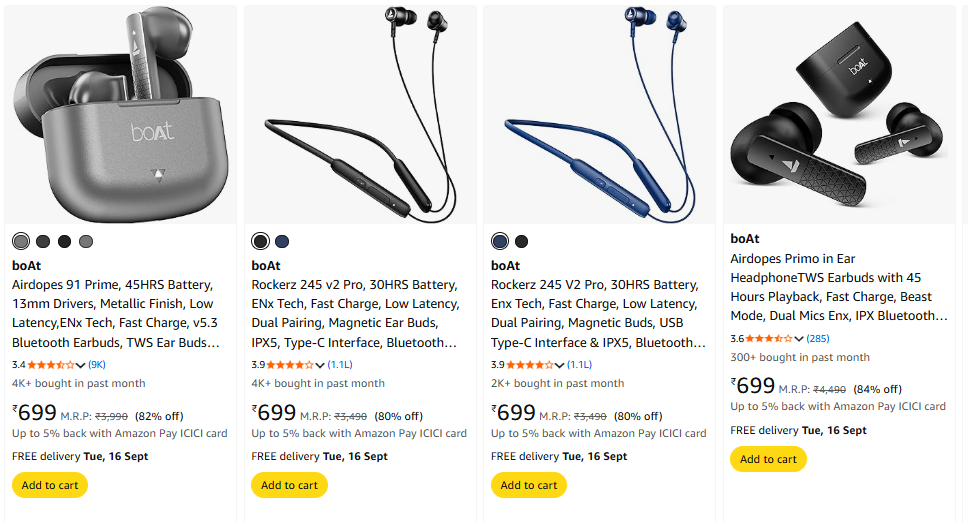Open 285 reviews link for Airdopes Primo

(818, 338)
